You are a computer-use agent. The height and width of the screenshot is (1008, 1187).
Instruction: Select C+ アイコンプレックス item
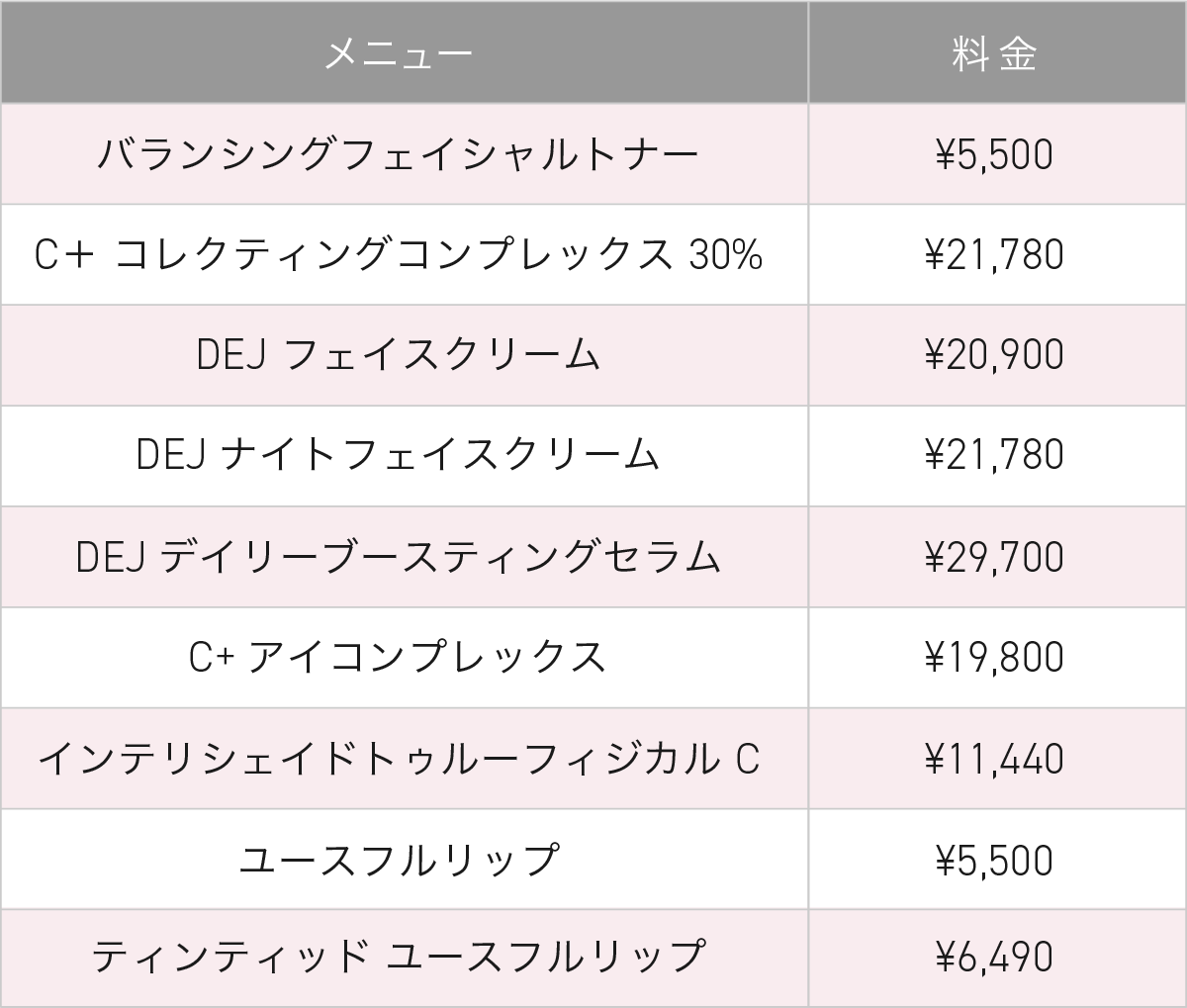point(399,658)
